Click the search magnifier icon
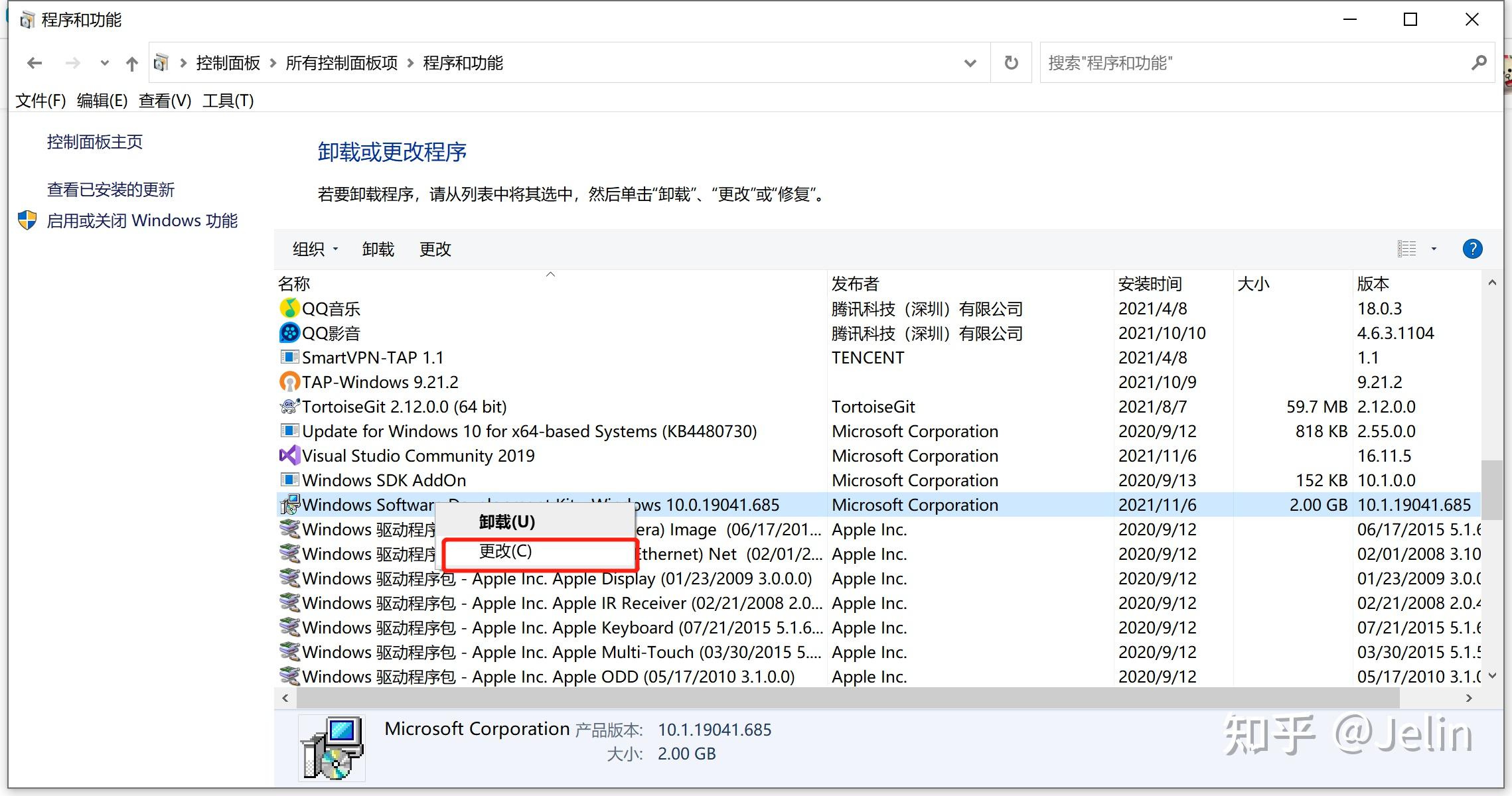 [x=1478, y=63]
